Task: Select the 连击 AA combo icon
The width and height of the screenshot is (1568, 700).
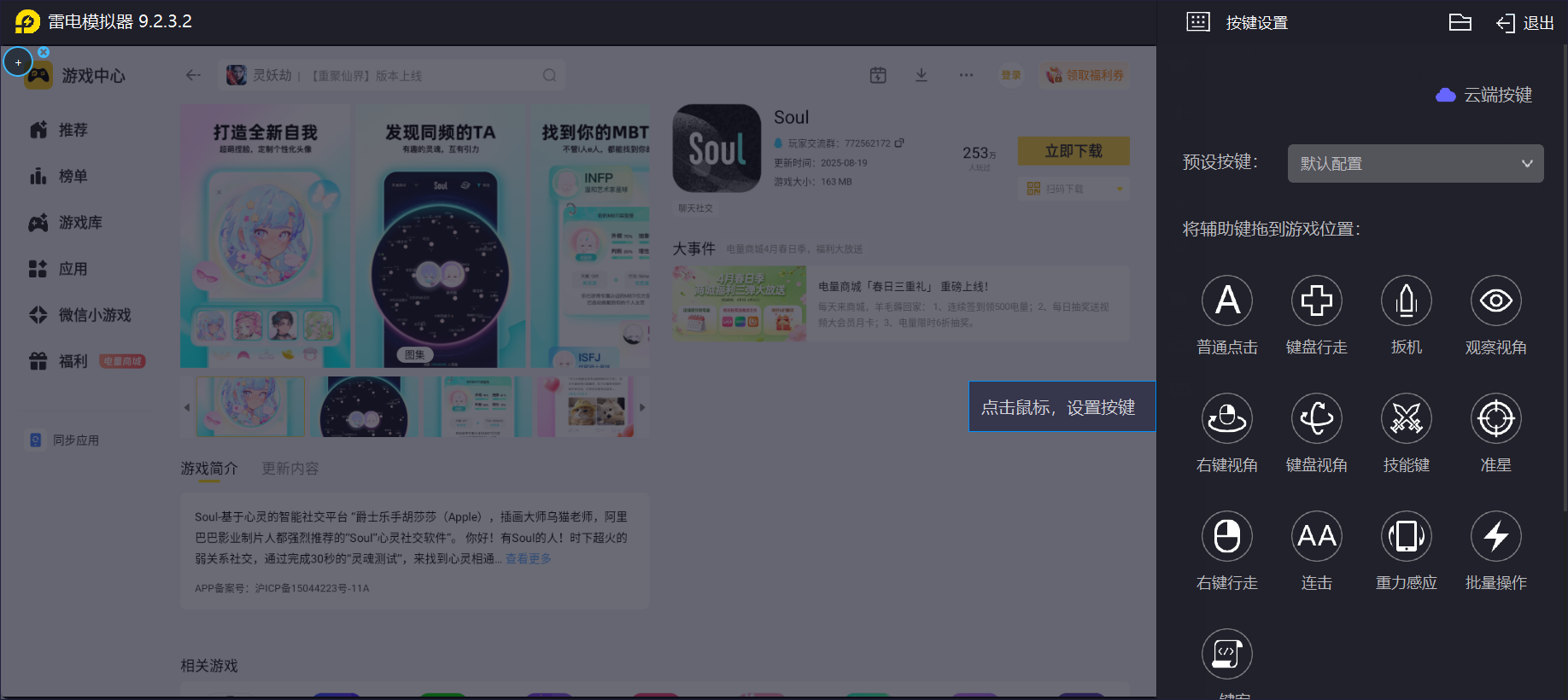Action: pyautogui.click(x=1317, y=536)
